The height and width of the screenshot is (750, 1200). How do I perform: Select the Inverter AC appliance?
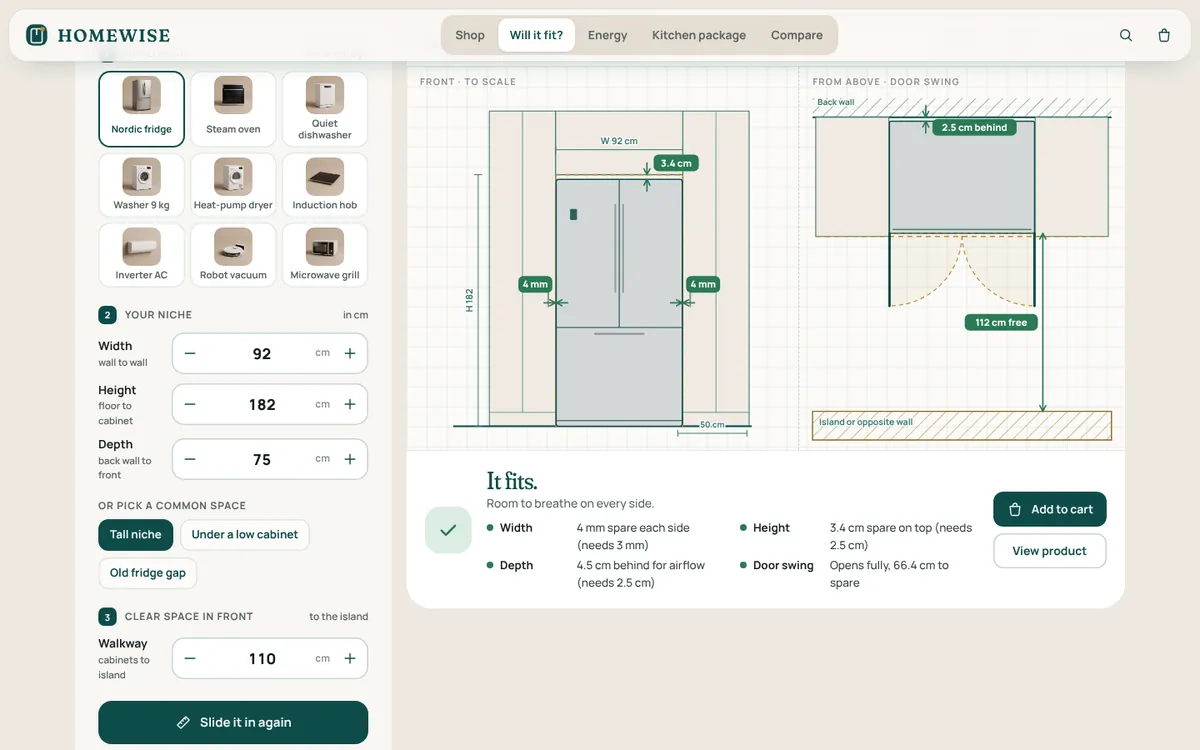[x=142, y=255]
